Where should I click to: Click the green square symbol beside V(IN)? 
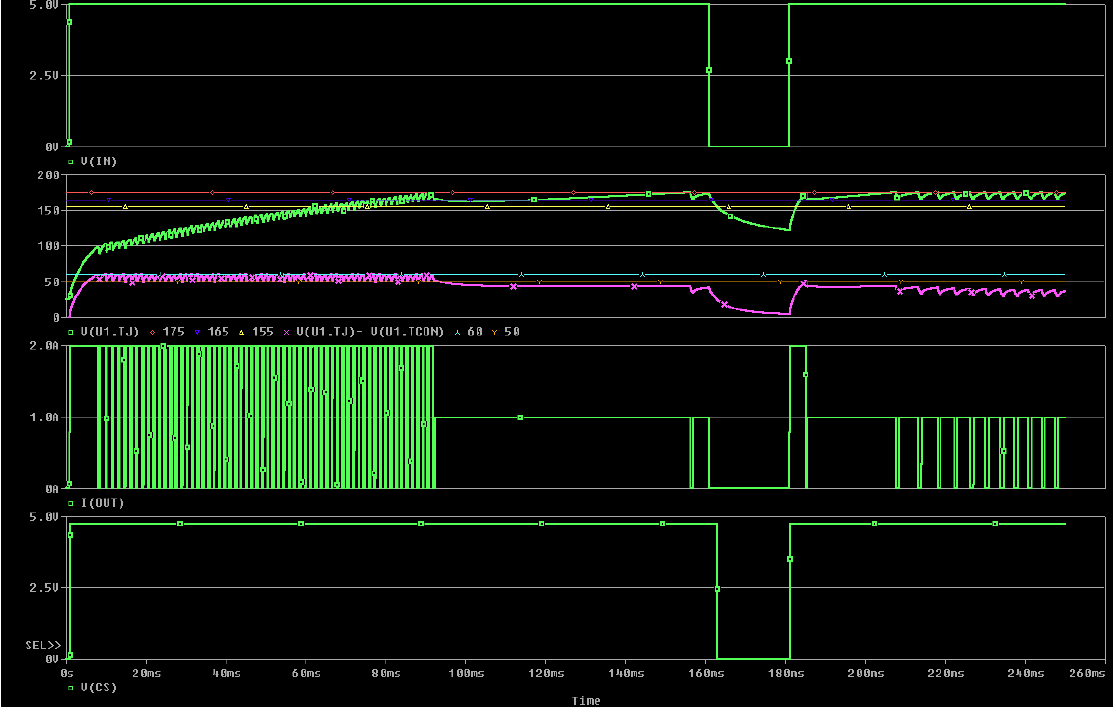[70, 161]
